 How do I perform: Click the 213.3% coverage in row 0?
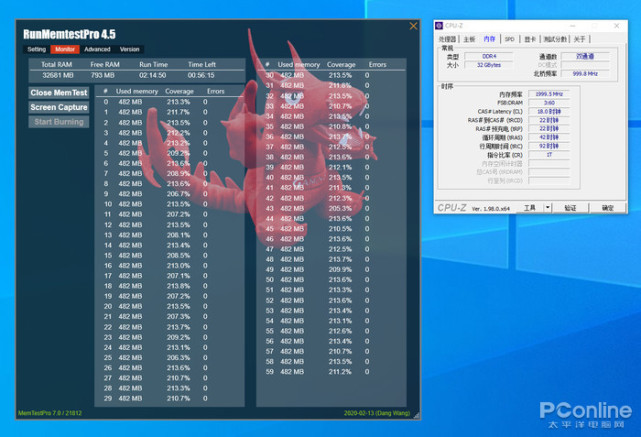[x=178, y=102]
